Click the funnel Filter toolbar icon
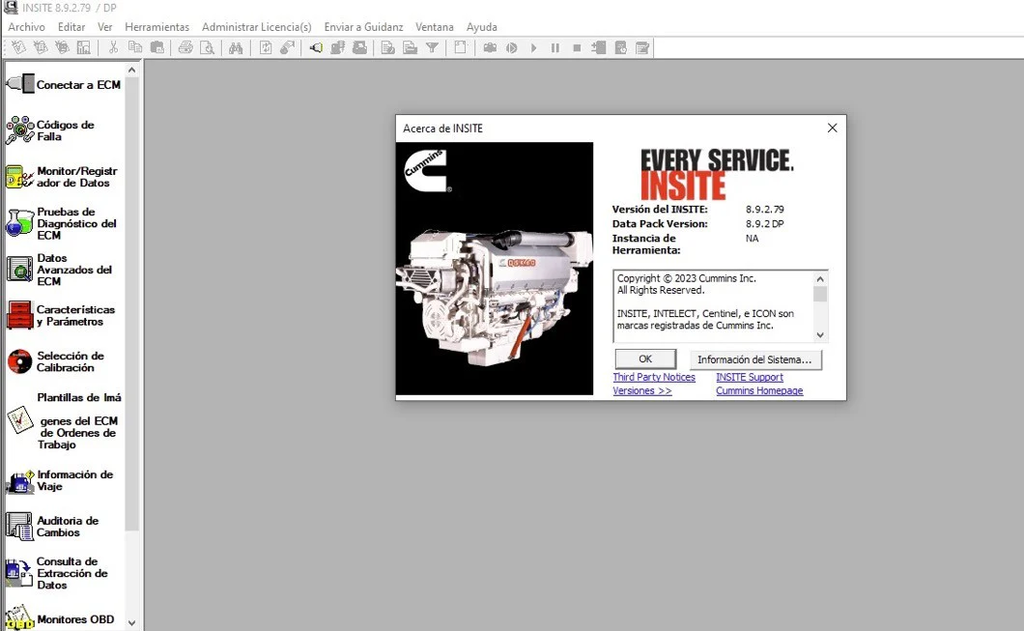This screenshot has width=1024, height=631. 432,48
